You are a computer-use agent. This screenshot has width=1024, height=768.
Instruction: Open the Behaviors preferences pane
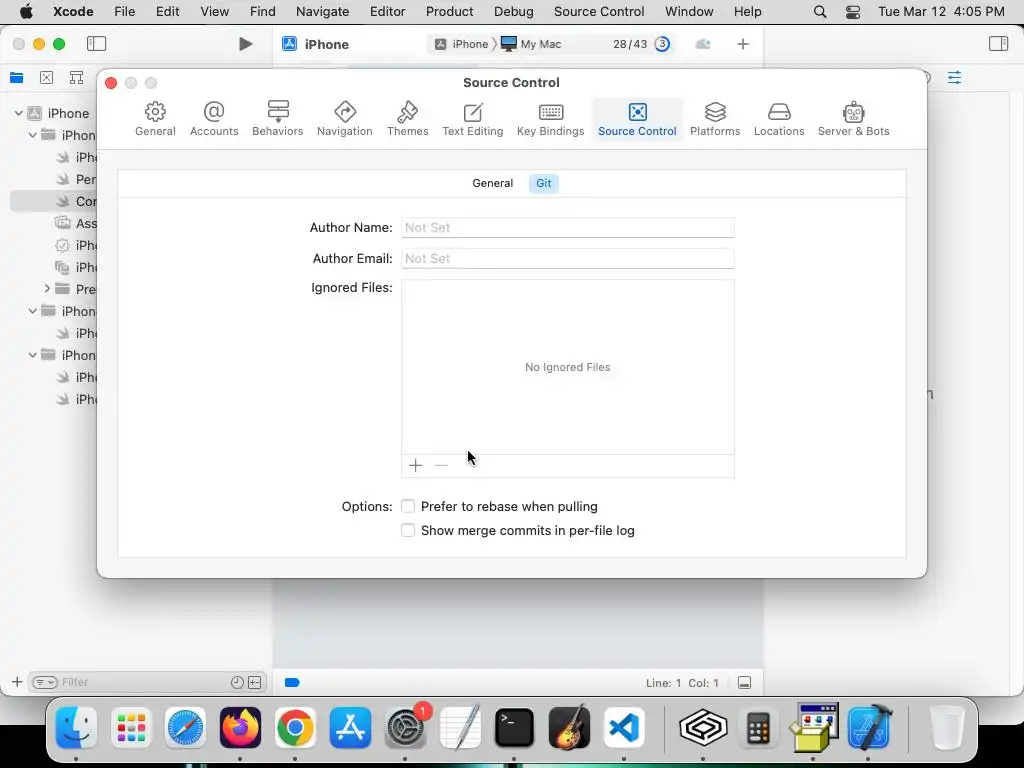point(278,119)
